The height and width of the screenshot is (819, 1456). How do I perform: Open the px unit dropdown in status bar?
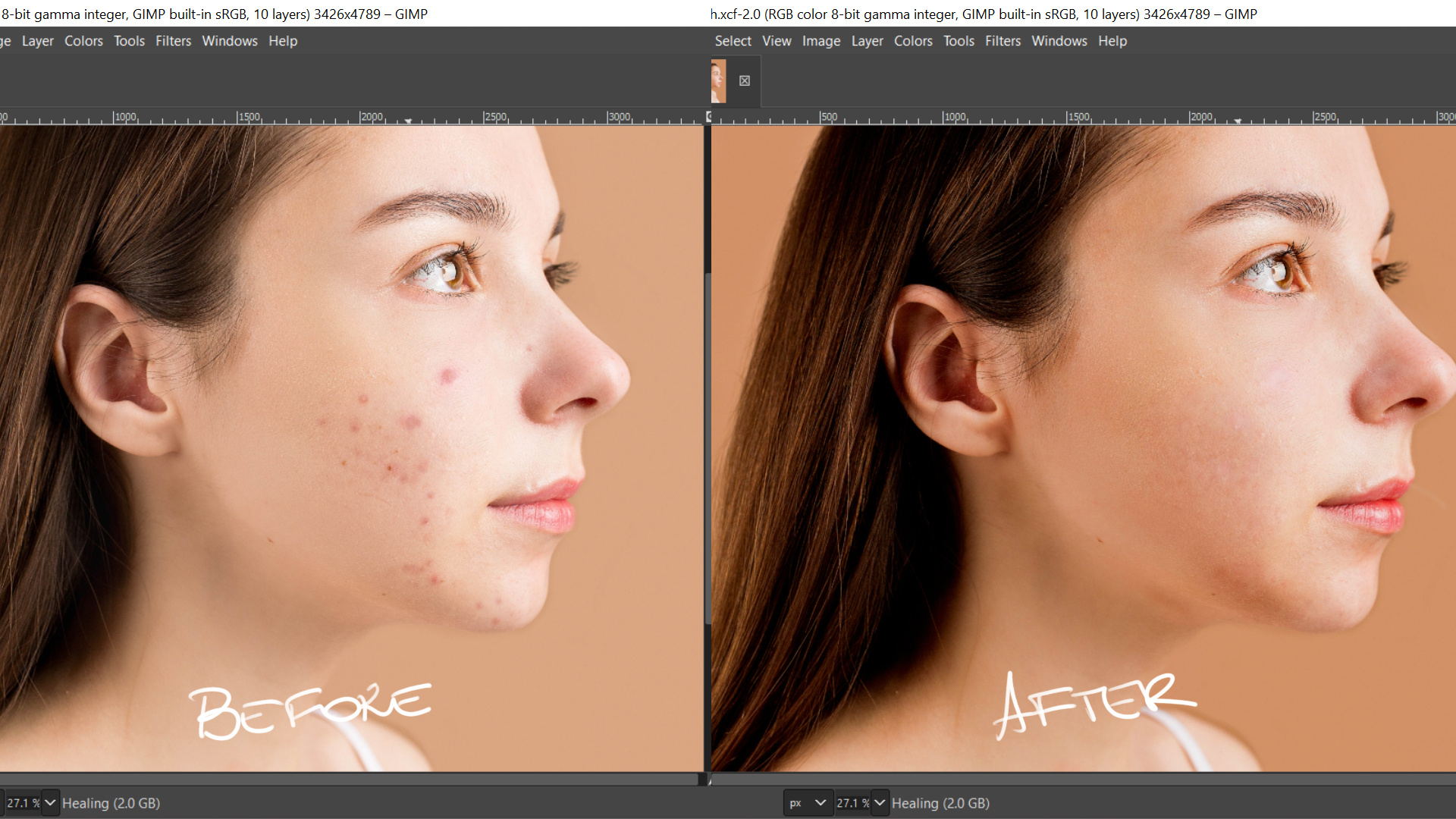808,803
